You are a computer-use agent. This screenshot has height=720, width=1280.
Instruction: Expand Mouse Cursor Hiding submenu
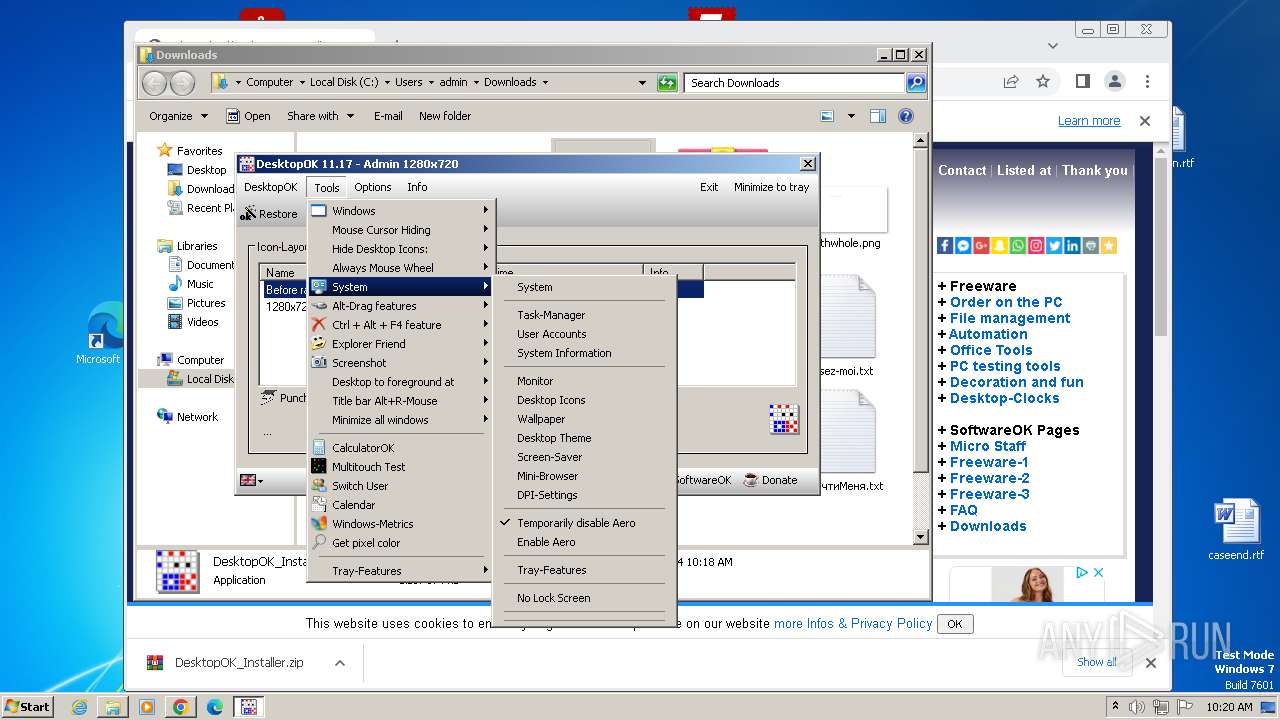click(x=401, y=230)
